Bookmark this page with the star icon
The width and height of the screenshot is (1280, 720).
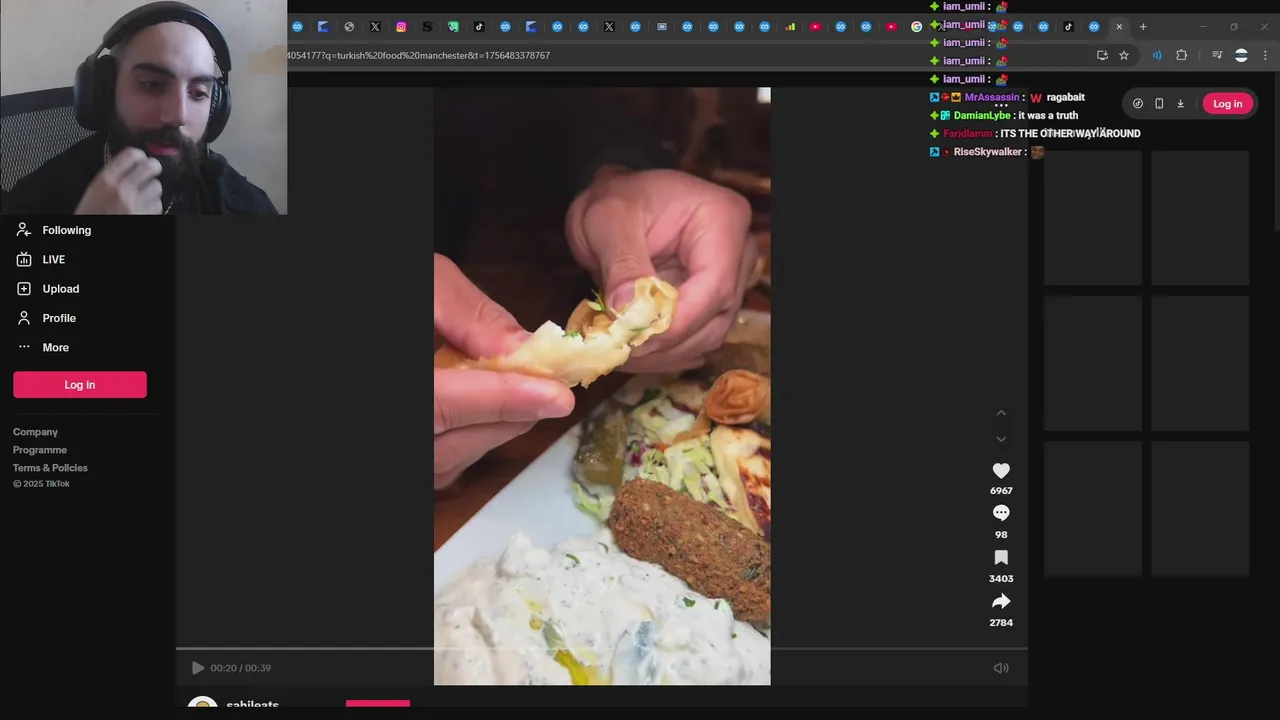point(1124,55)
